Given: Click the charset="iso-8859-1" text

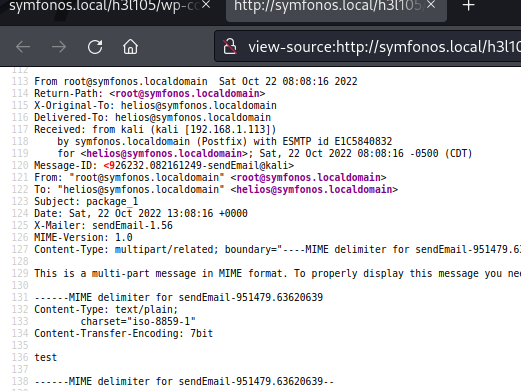Looking at the screenshot, I should (138, 321).
